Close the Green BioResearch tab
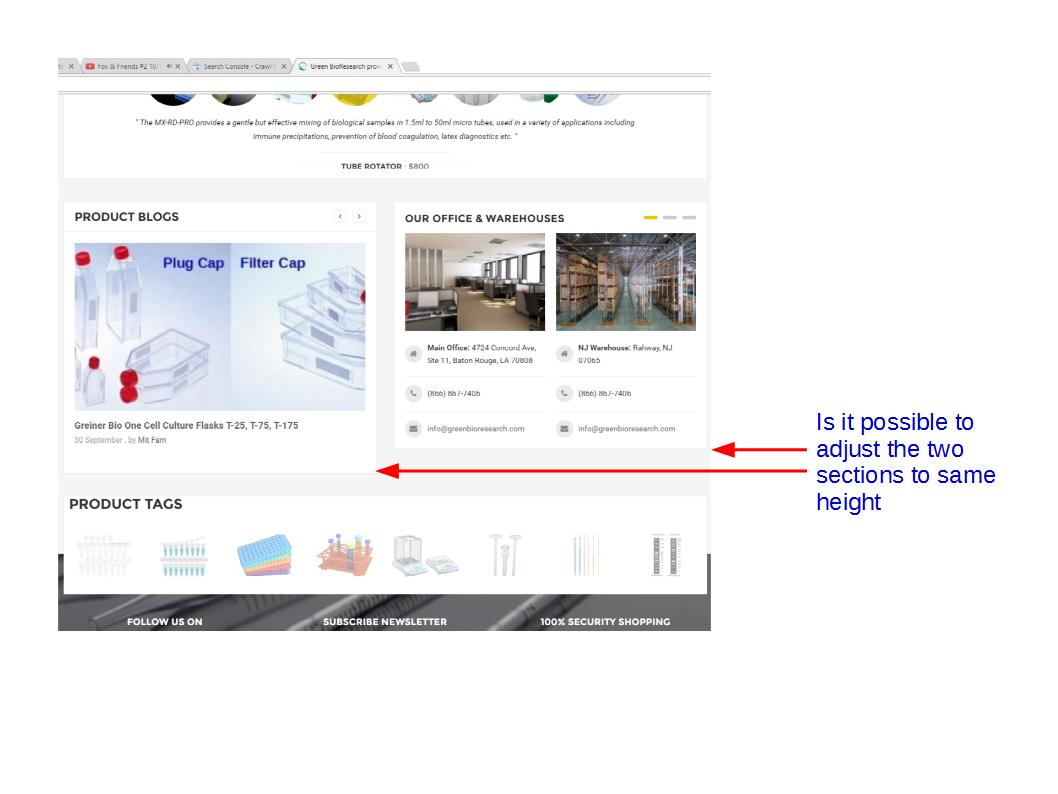This screenshot has width=1058, height=794. 391,67
